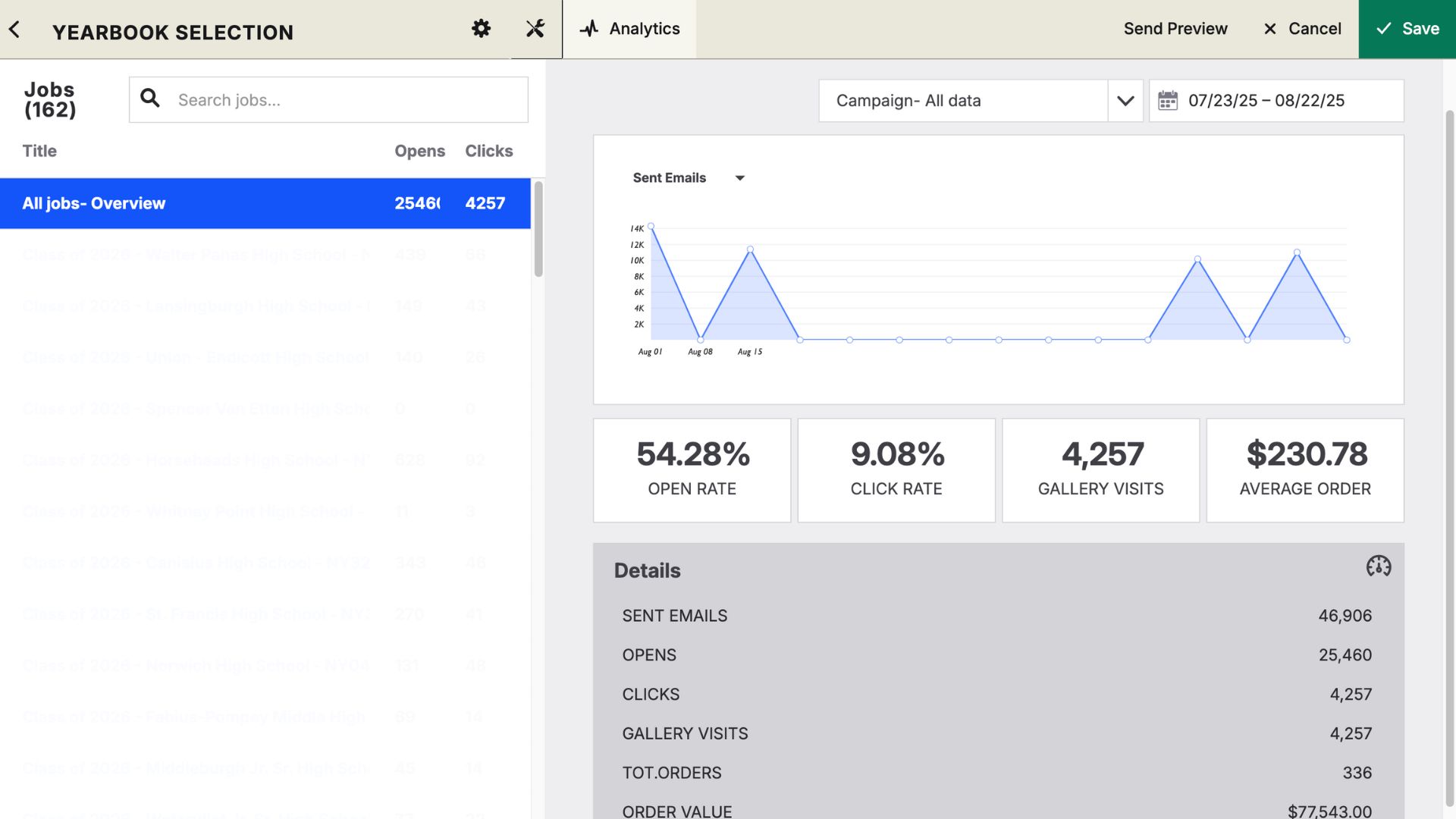This screenshot has height=819, width=1456.
Task: Click the calendar icon in date field
Action: (x=1168, y=101)
